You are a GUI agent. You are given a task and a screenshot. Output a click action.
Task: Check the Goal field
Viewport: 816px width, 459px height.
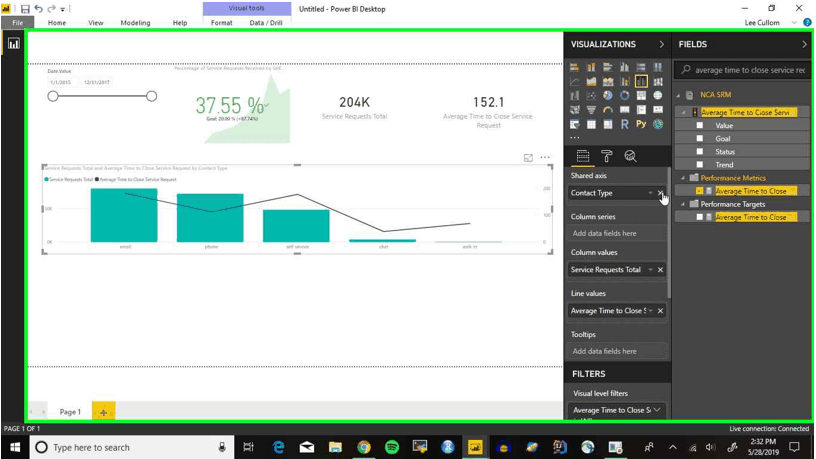[x=699, y=138]
